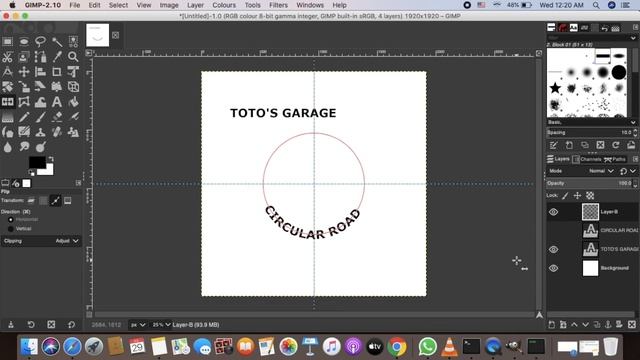Select the Gradient tool
Image resolution: width=640 pixels, height=360 pixels.
click(x=7, y=117)
